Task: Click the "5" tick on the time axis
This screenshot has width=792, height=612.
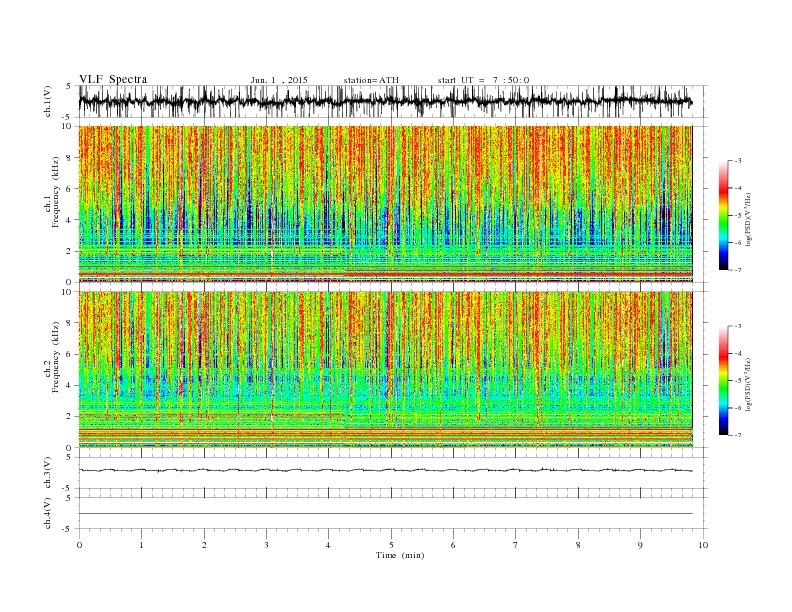Action: (391, 545)
